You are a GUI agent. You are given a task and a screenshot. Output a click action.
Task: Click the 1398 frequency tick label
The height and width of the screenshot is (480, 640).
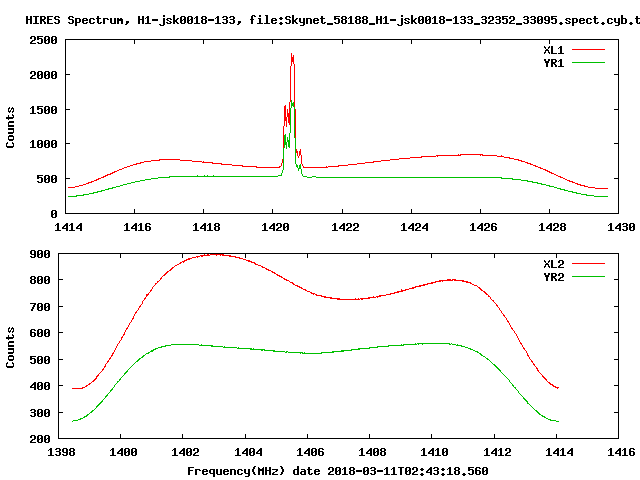(x=61, y=452)
